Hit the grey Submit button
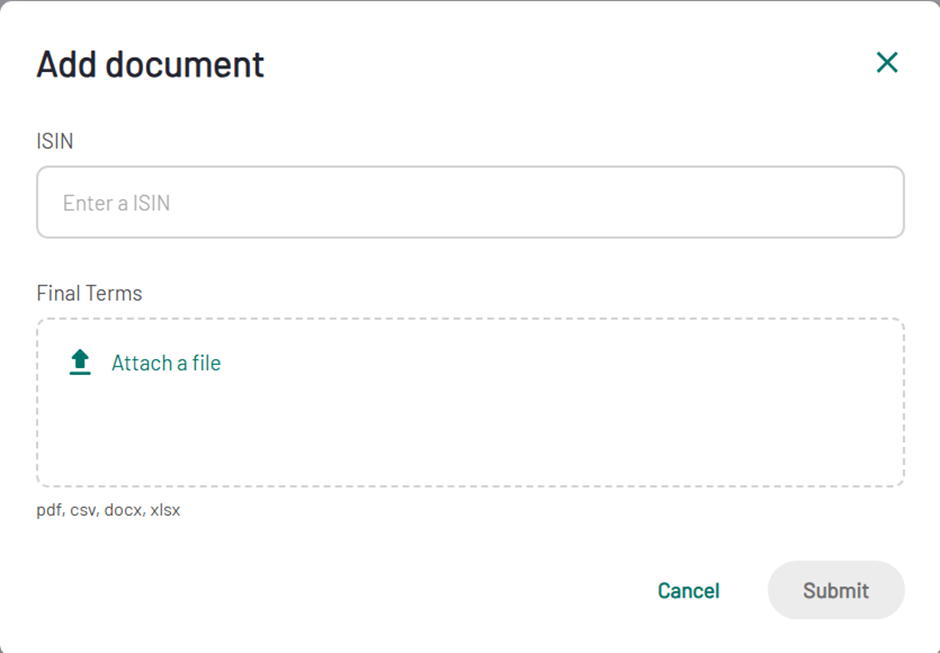The height and width of the screenshot is (653, 940). [x=835, y=590]
